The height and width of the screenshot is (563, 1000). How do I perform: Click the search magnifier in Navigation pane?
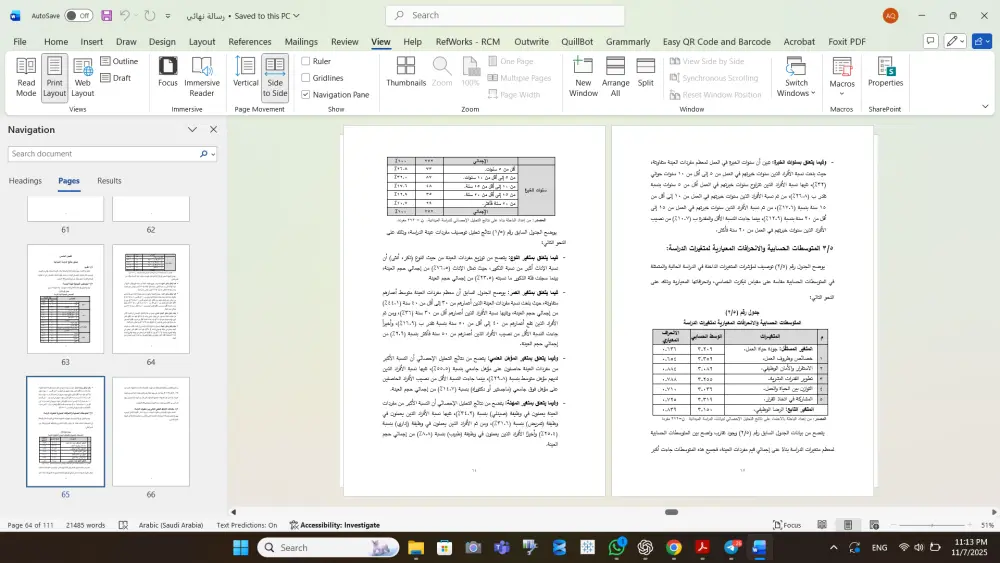click(x=203, y=154)
